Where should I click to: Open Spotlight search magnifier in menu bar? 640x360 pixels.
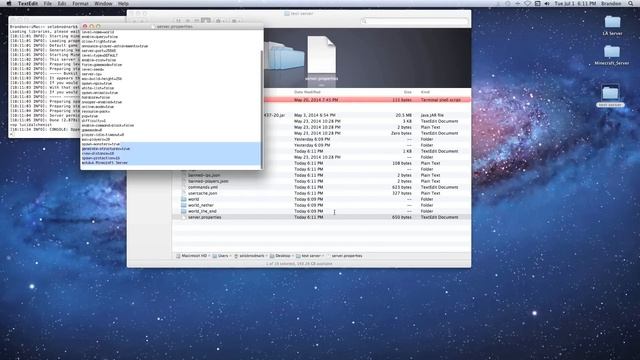[631, 3]
